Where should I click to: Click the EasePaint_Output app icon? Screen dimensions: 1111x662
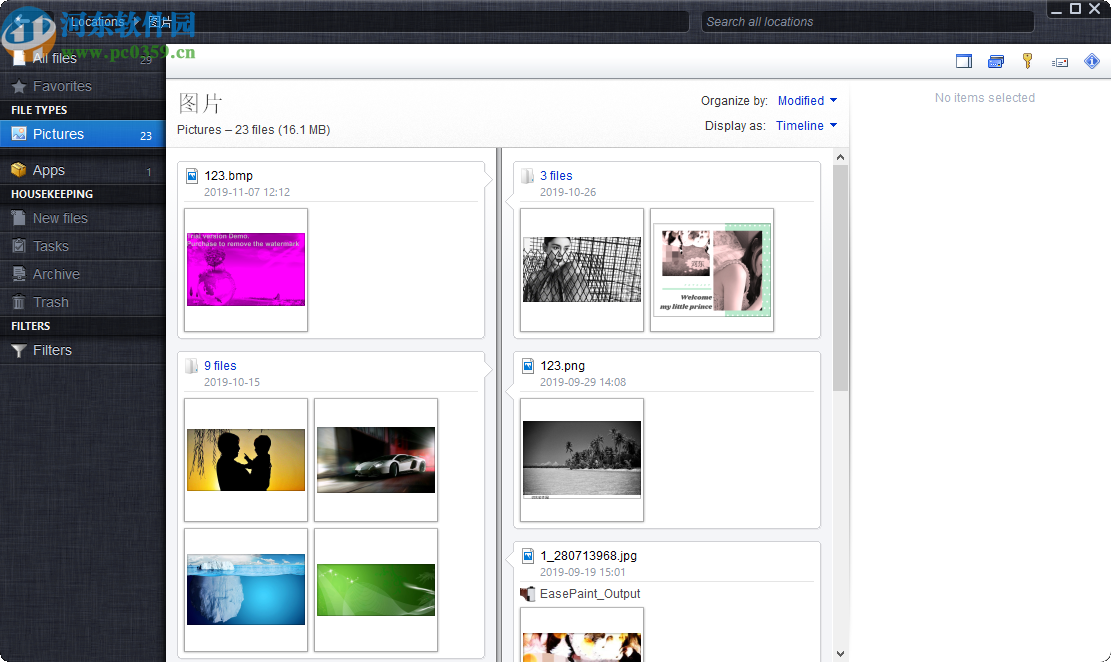coord(527,594)
